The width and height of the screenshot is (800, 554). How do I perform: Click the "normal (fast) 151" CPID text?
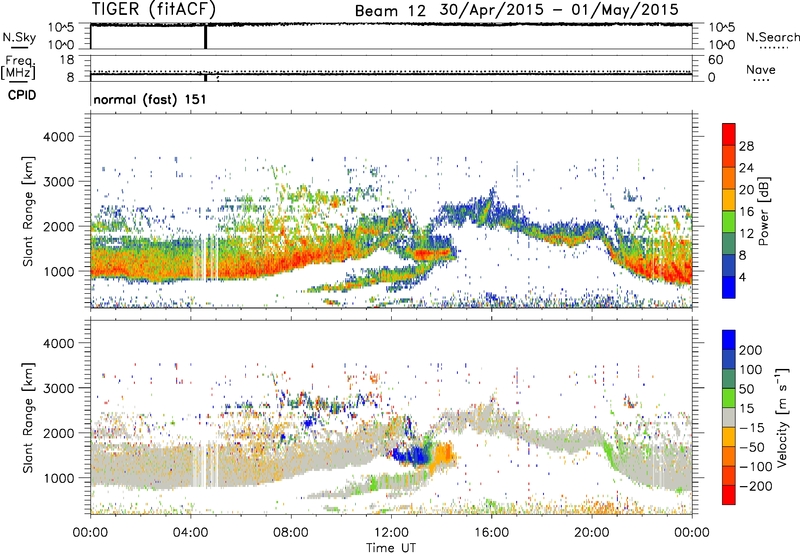[149, 99]
